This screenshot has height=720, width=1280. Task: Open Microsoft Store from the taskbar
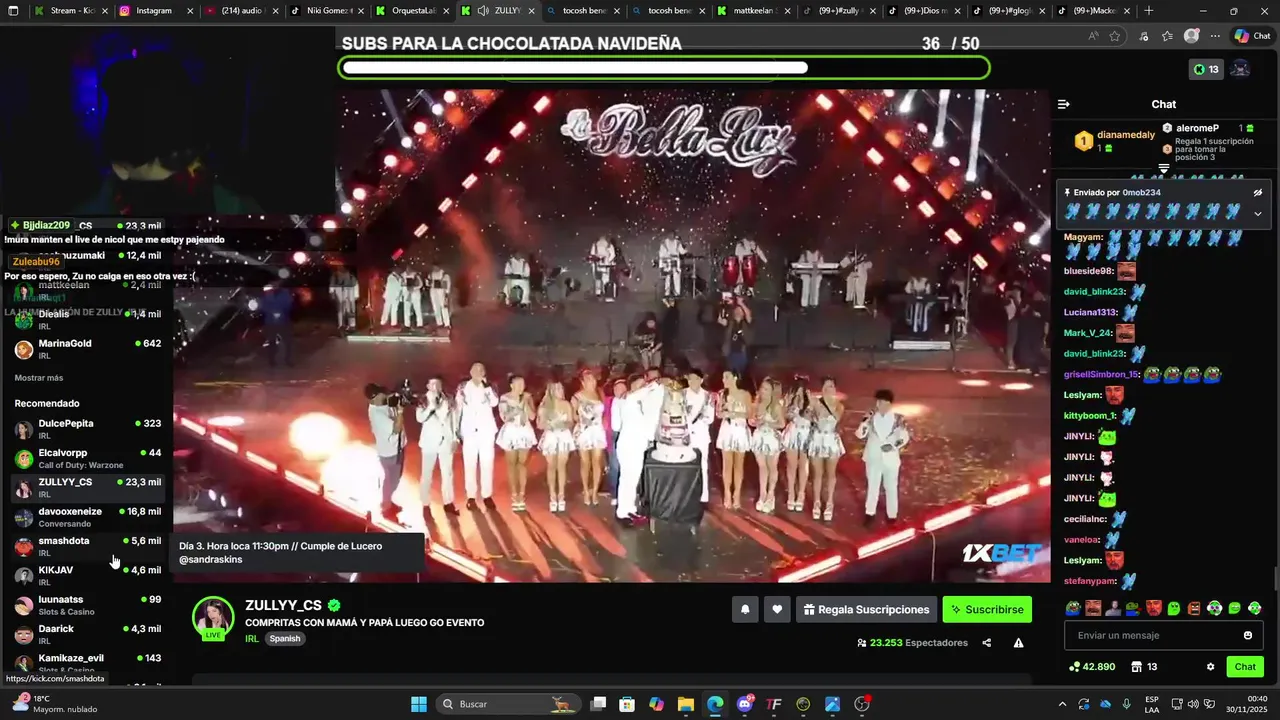pos(627,704)
